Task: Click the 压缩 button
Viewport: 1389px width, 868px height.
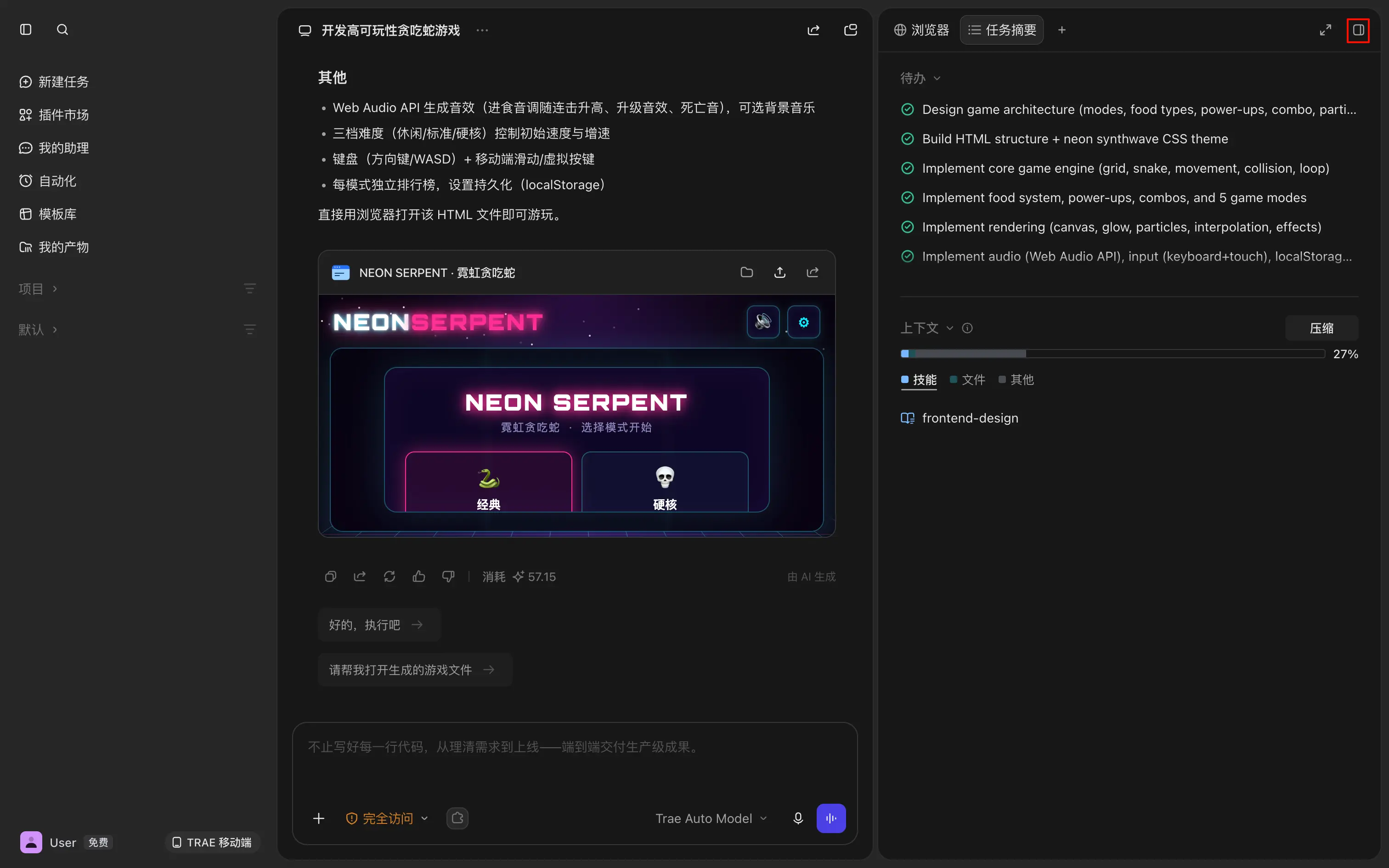Action: pyautogui.click(x=1321, y=328)
